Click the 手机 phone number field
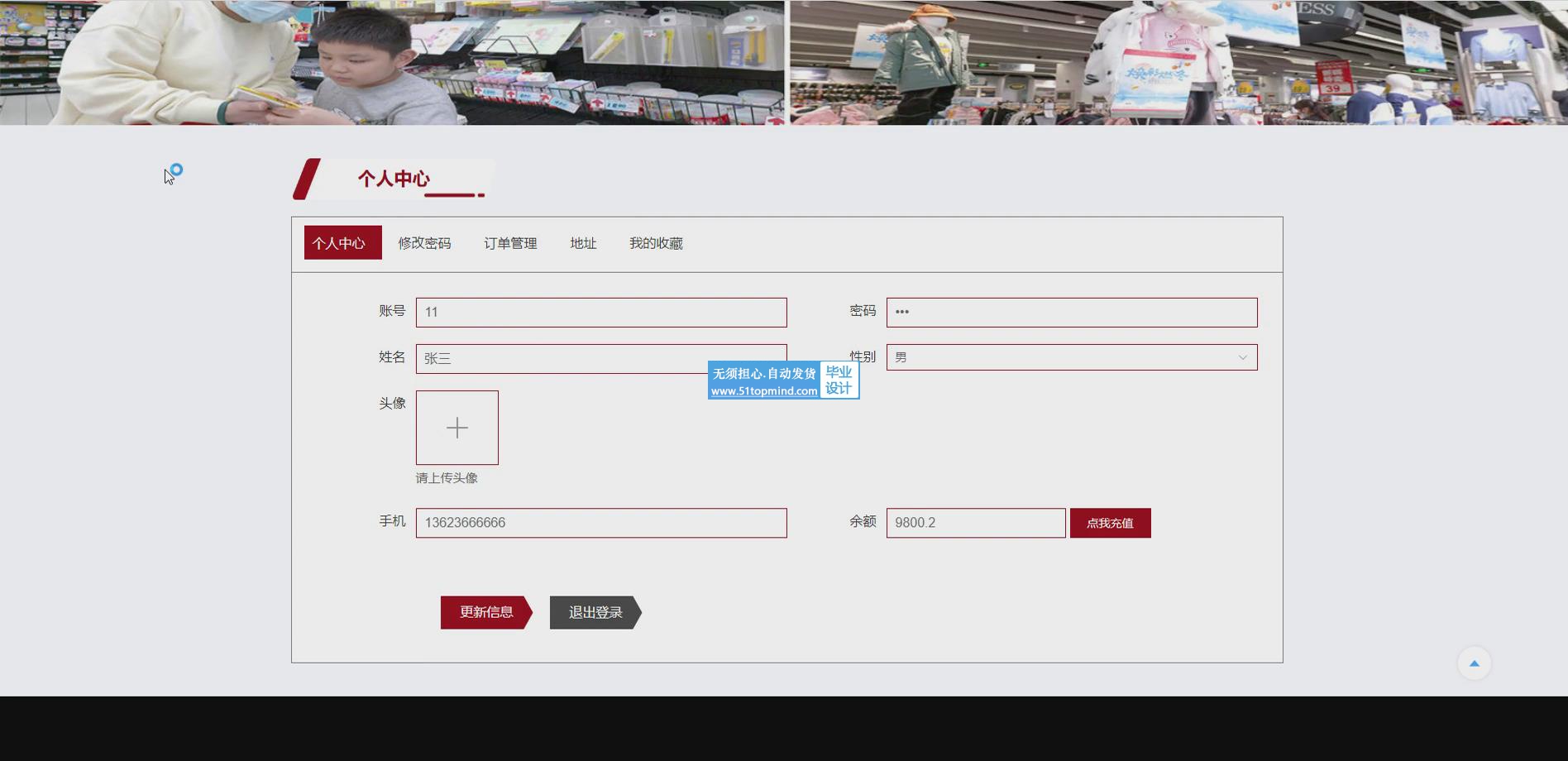Image resolution: width=1568 pixels, height=761 pixels. [600, 523]
